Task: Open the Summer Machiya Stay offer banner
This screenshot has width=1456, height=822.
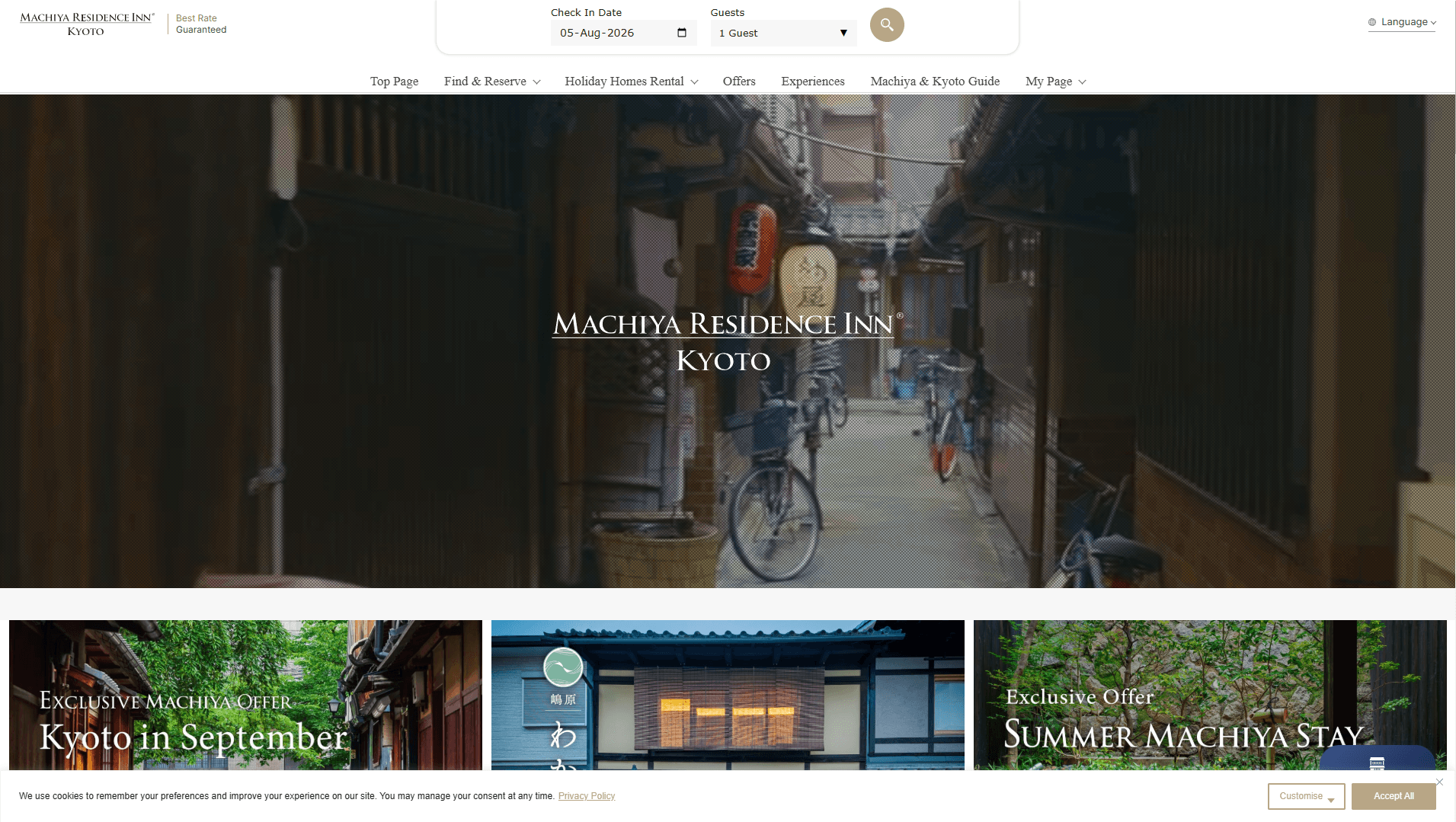Action: 1209,695
